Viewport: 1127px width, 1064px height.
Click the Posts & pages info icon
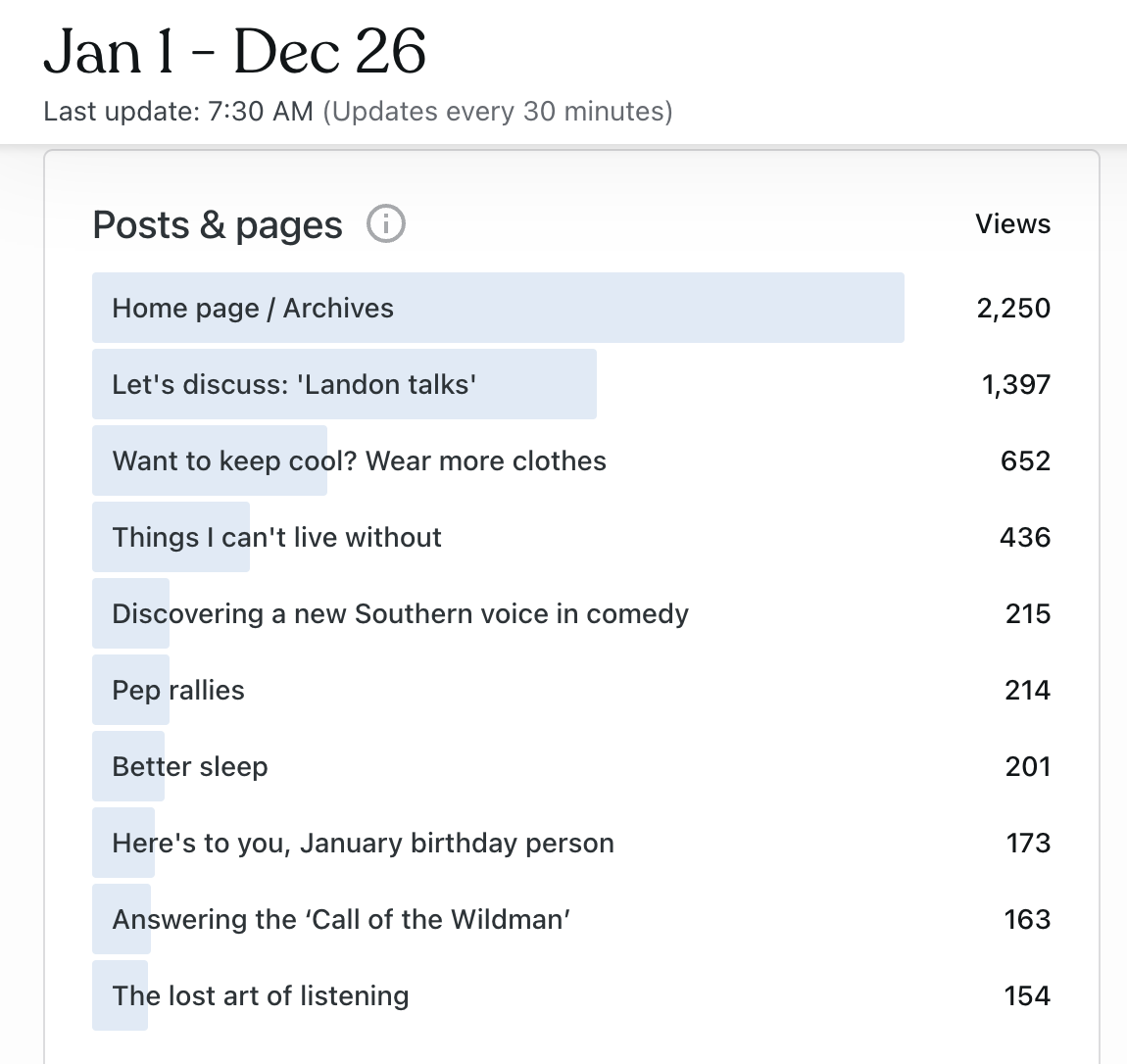[x=386, y=224]
